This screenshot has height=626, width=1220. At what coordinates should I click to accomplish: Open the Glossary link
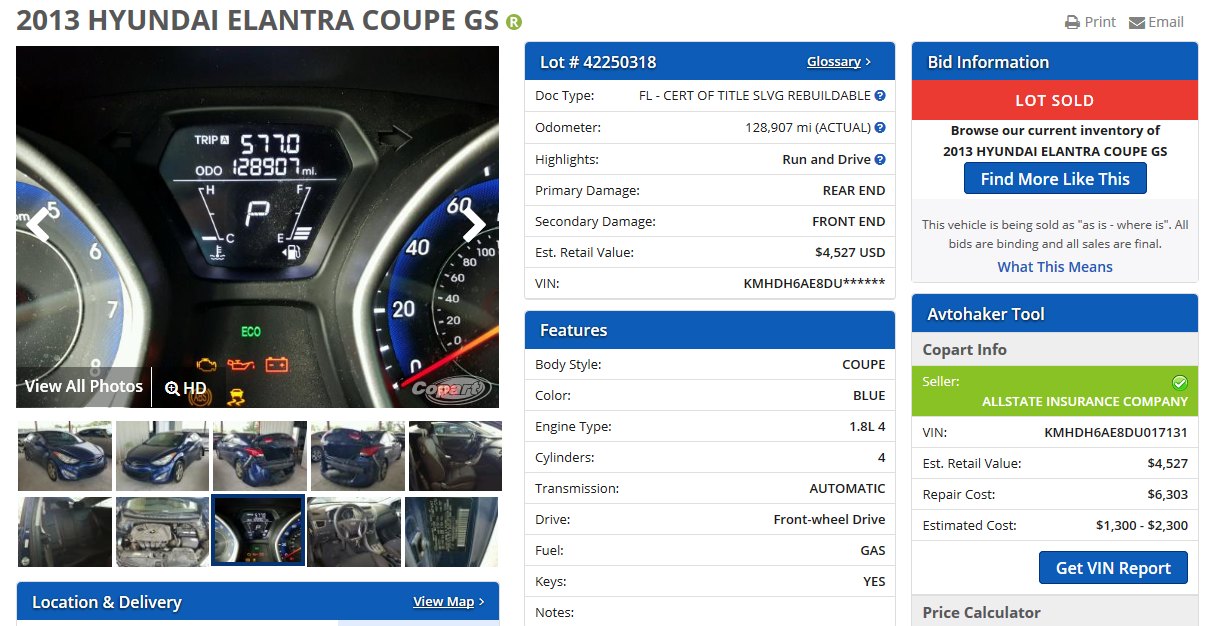[x=839, y=62]
